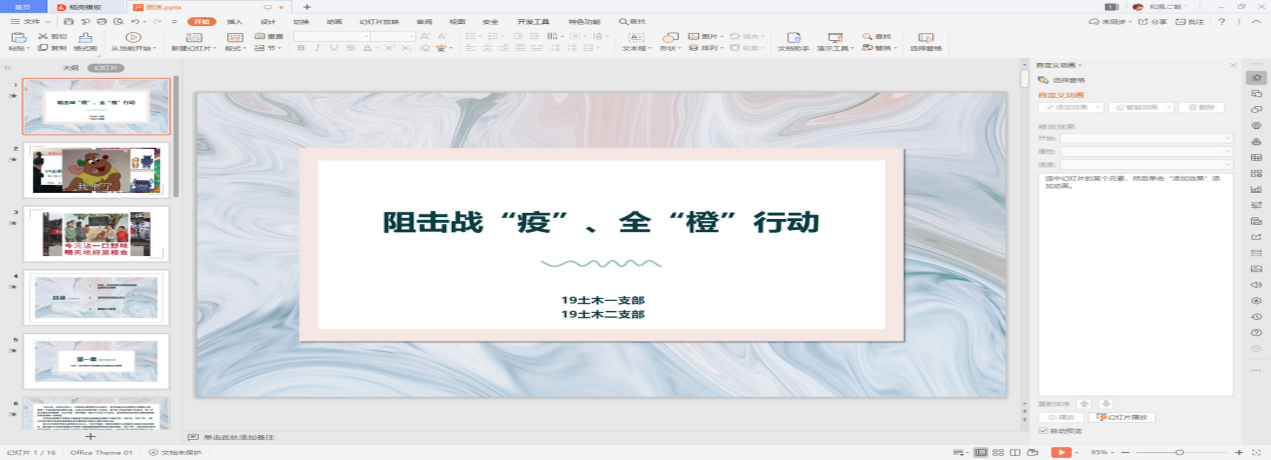Toggle bold formatting in the ribbon
Image resolution: width=1271 pixels, height=460 pixels.
[x=300, y=48]
